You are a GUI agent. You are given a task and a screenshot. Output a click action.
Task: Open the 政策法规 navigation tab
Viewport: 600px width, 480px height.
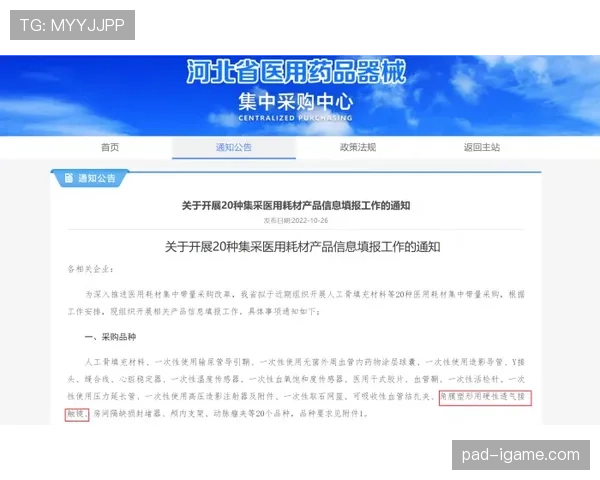358,147
